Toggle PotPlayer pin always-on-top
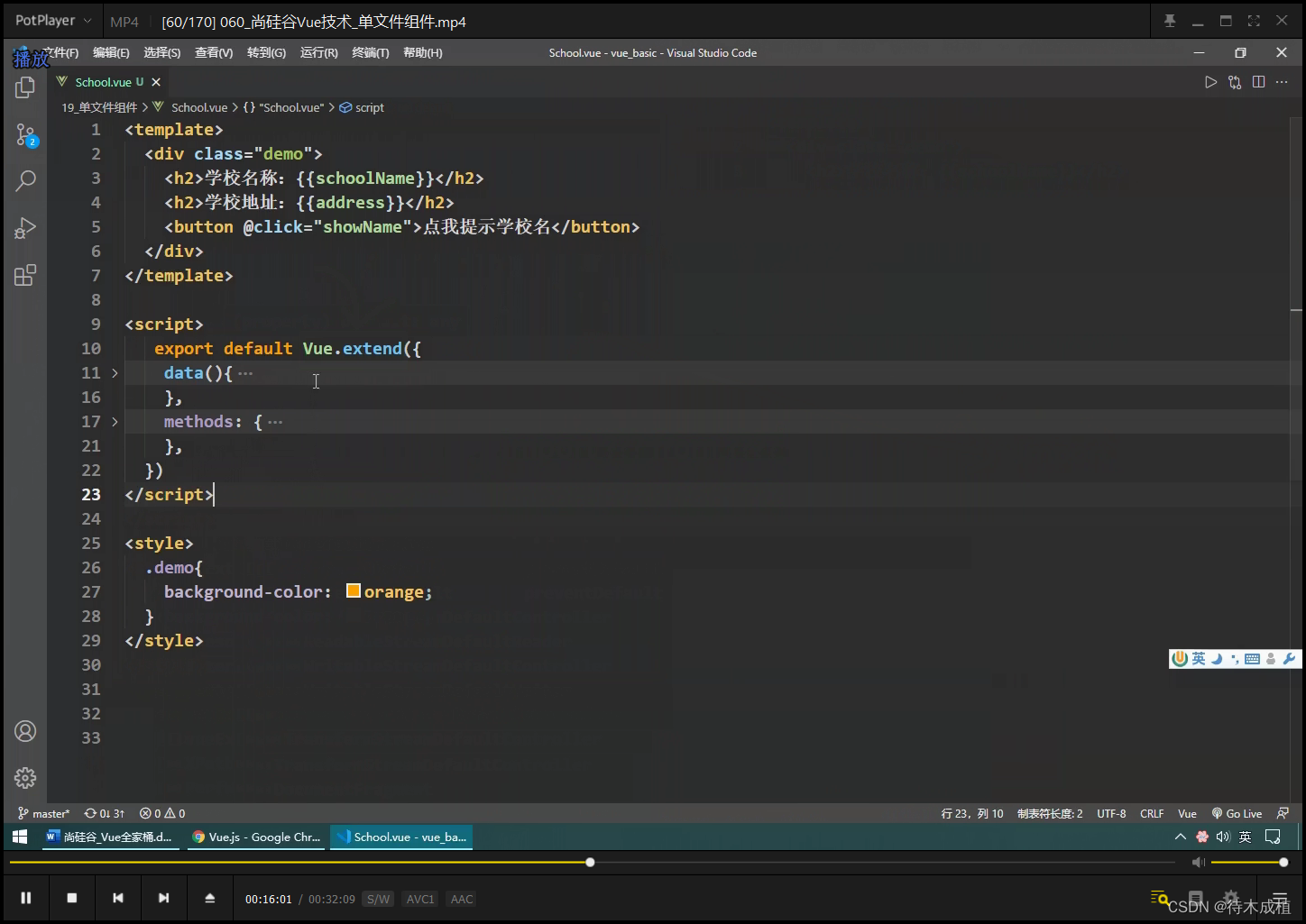Screen dimensions: 1306x924 (1170, 21)
